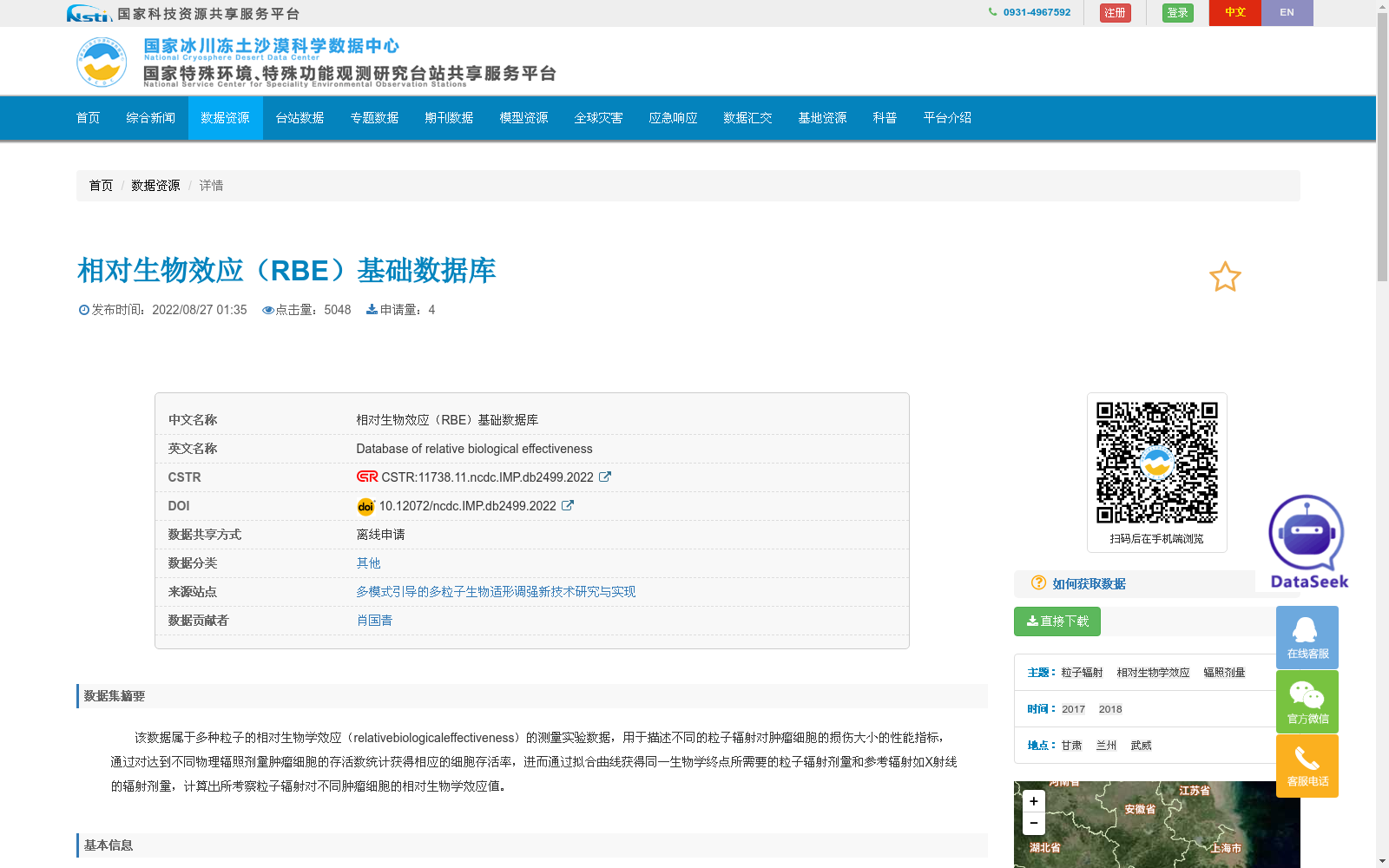Open the 基地资源 menu item
Screen dimensions: 1389x868
[823, 118]
